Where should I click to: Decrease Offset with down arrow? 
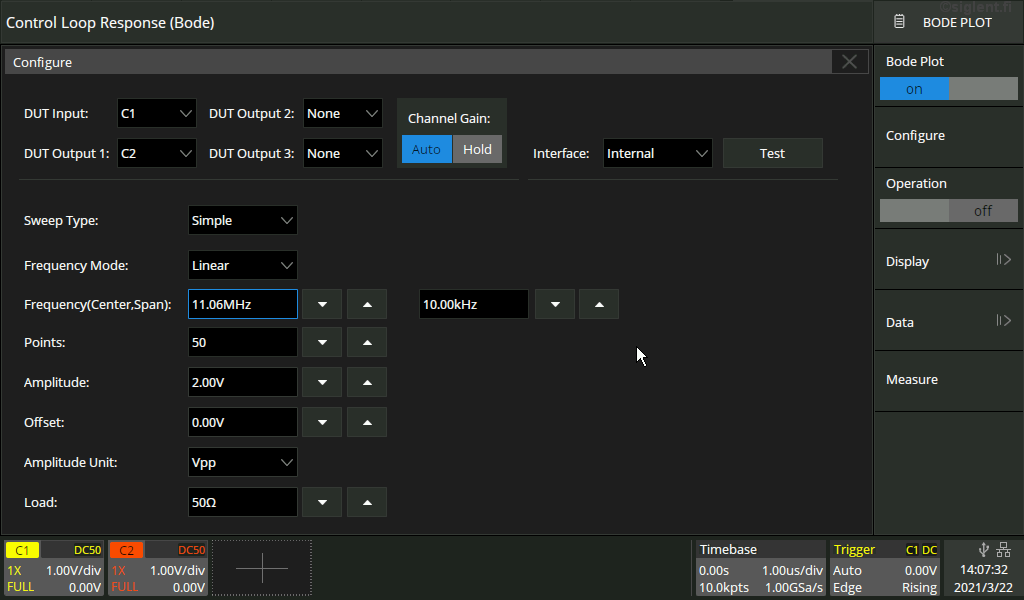tap(322, 422)
